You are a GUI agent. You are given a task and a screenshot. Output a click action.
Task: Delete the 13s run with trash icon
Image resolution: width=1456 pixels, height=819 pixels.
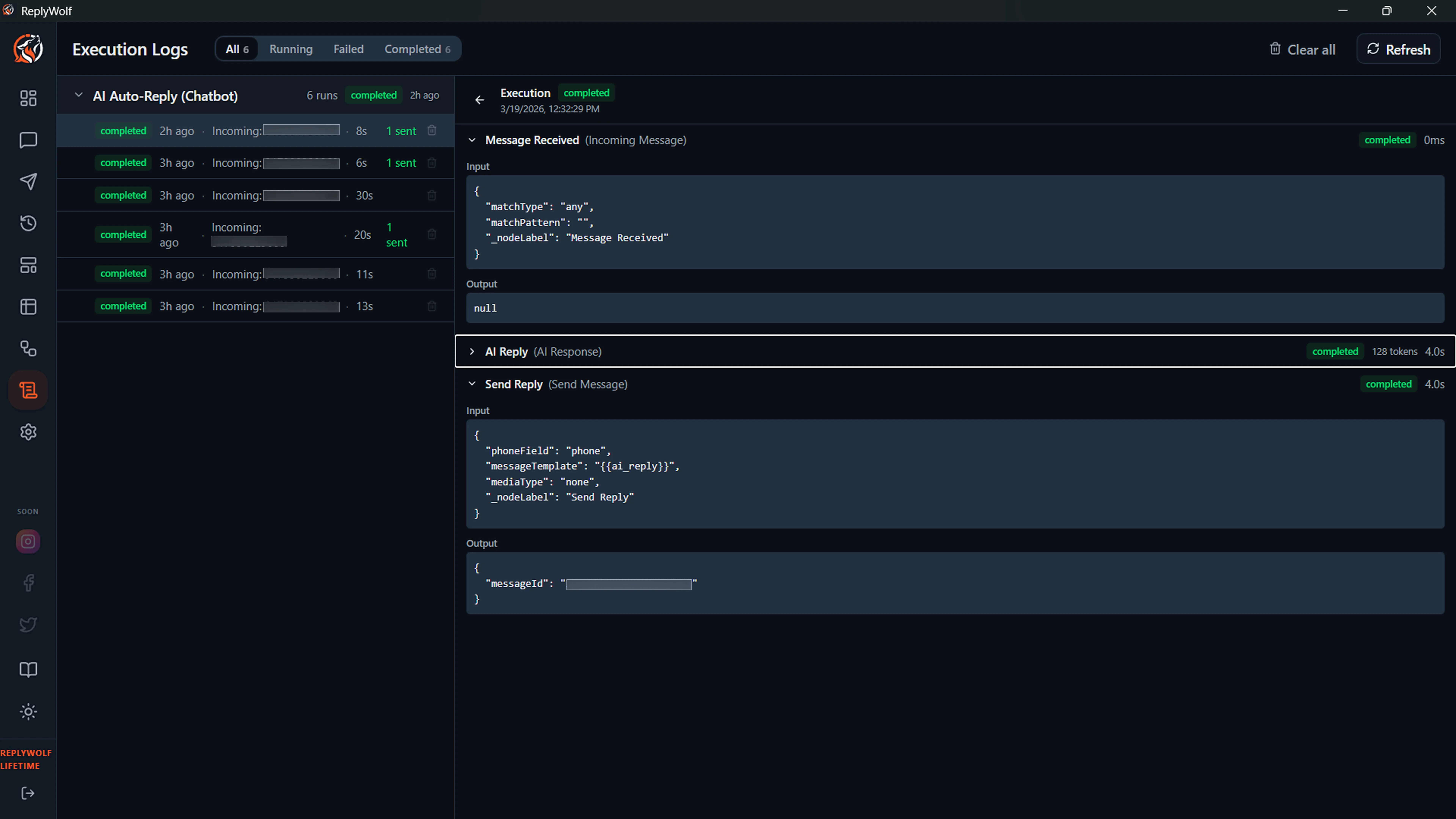432,306
